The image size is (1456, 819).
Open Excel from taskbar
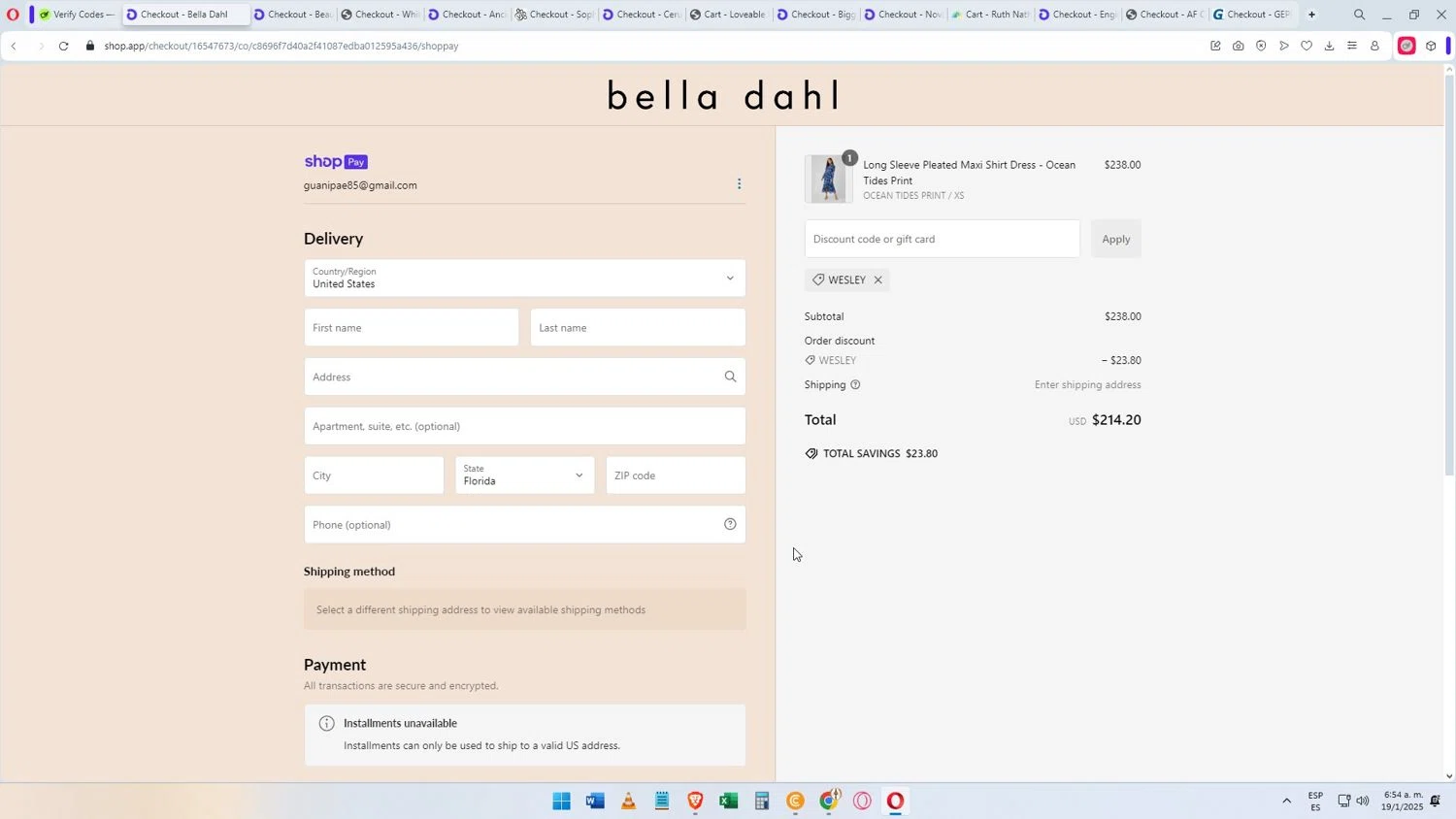click(728, 801)
